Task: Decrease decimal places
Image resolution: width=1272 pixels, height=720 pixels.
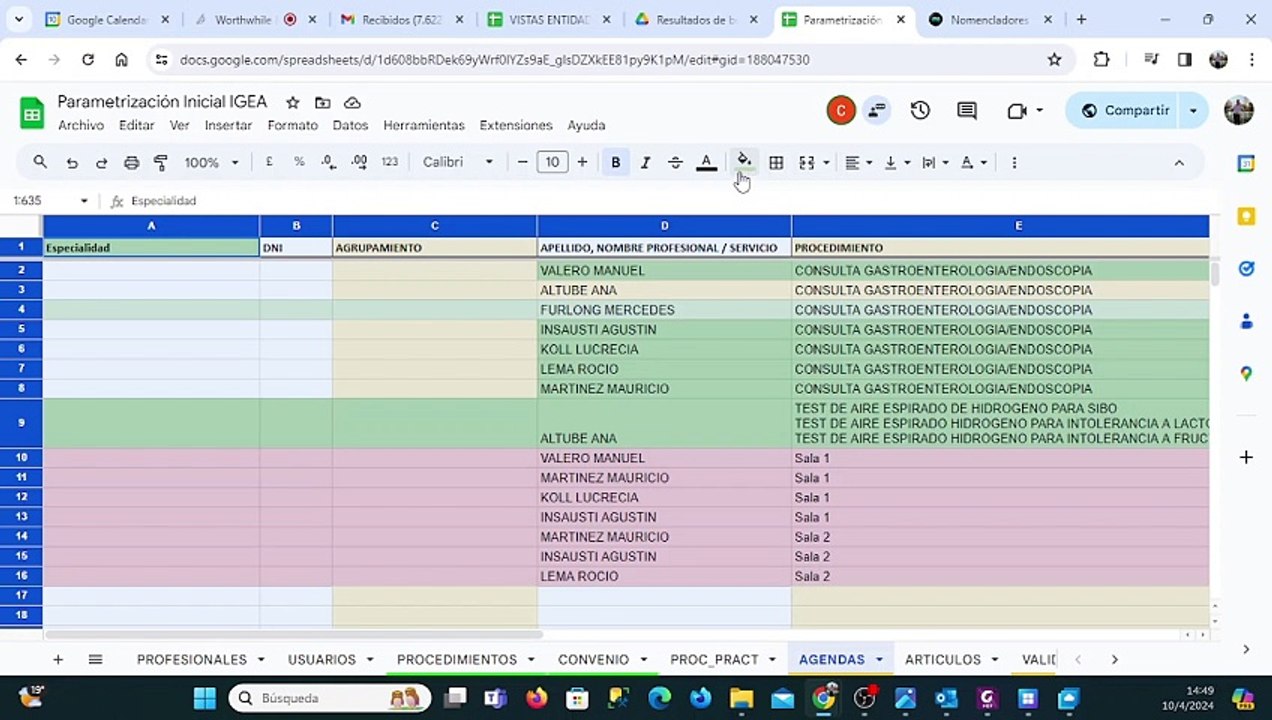Action: tap(328, 162)
